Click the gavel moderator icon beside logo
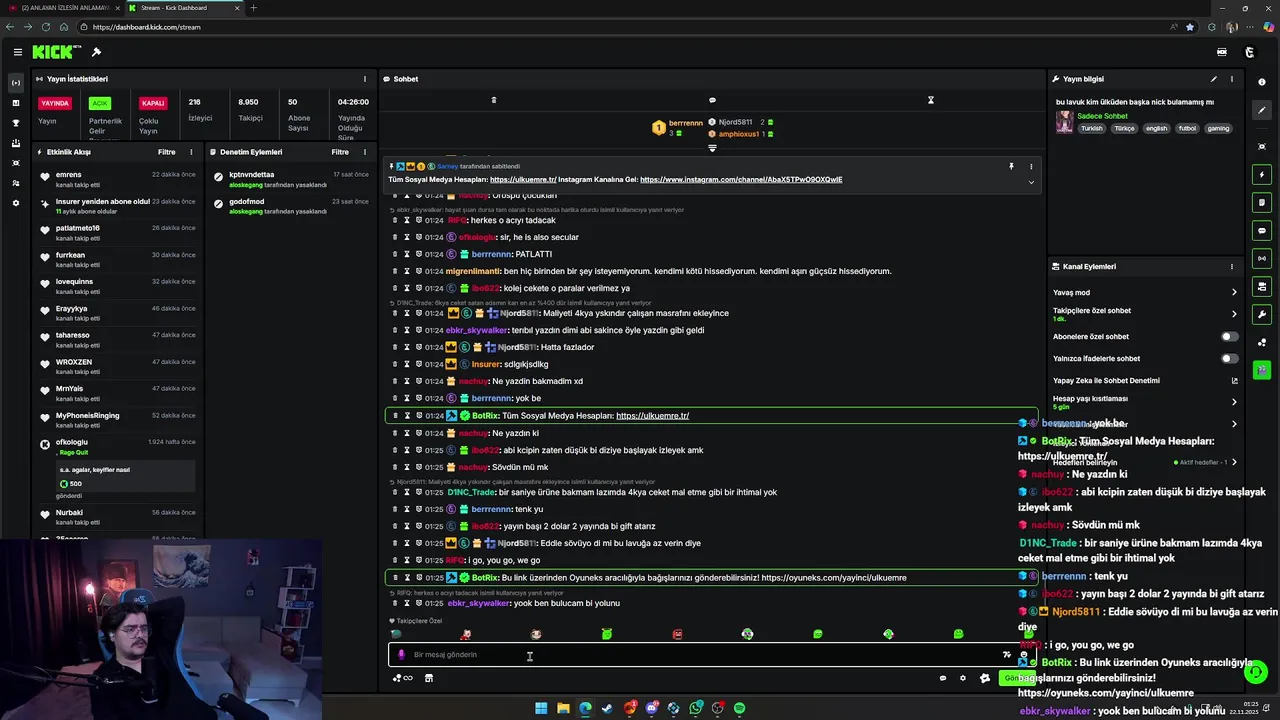Screen dimensions: 1280x720 (96, 52)
